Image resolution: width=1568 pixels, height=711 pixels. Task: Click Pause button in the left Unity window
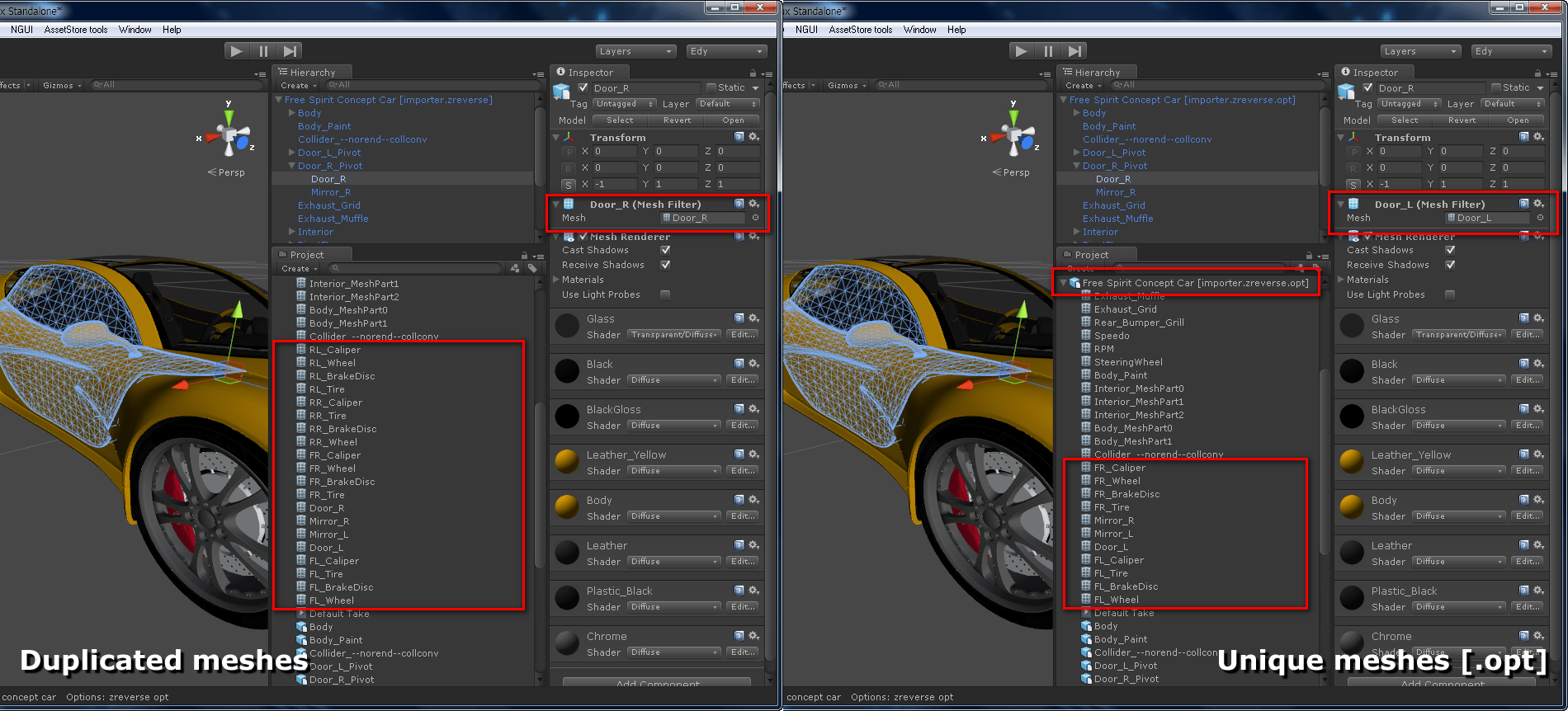coord(263,51)
